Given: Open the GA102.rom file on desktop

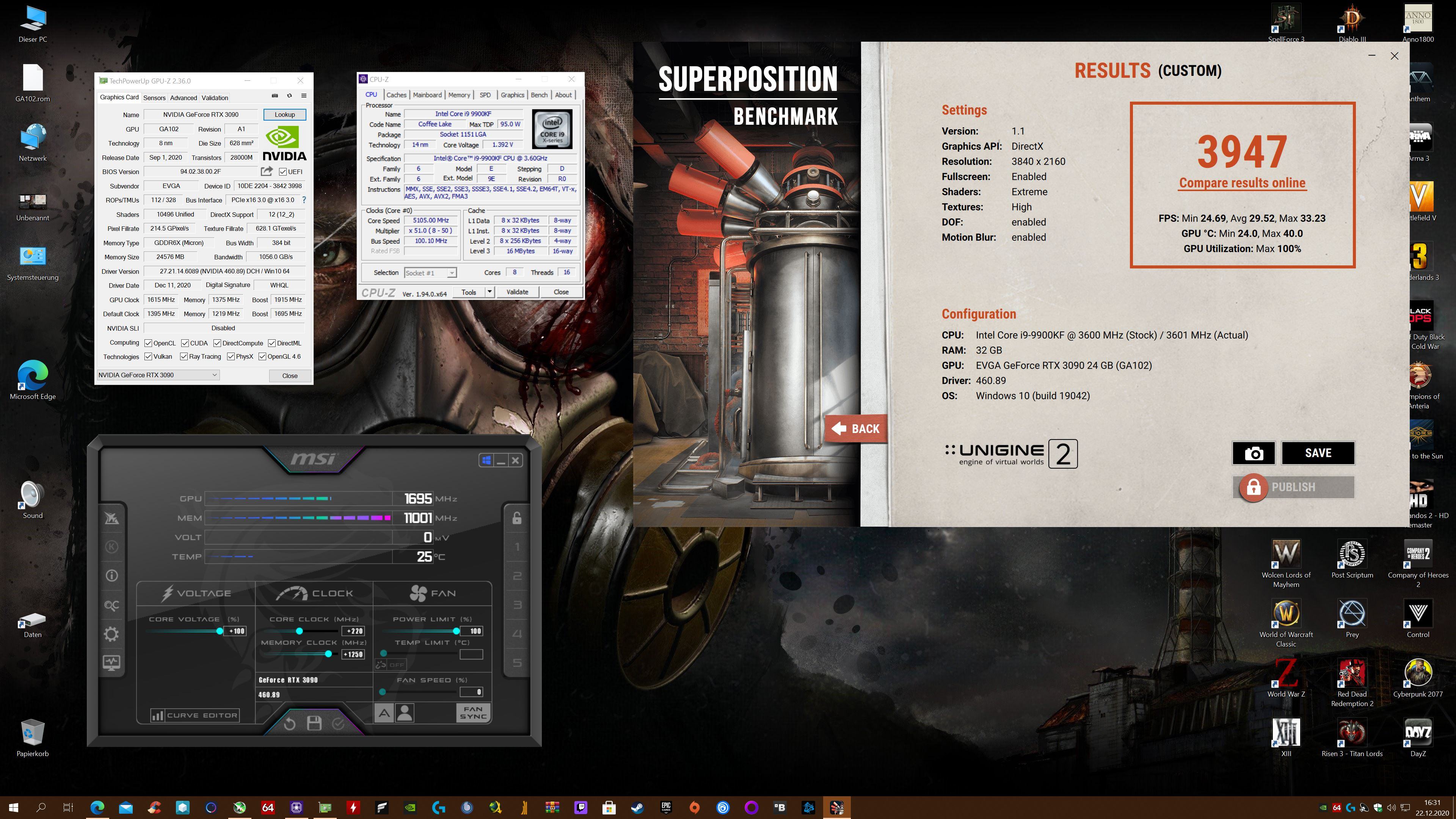Looking at the screenshot, I should click(32, 83).
